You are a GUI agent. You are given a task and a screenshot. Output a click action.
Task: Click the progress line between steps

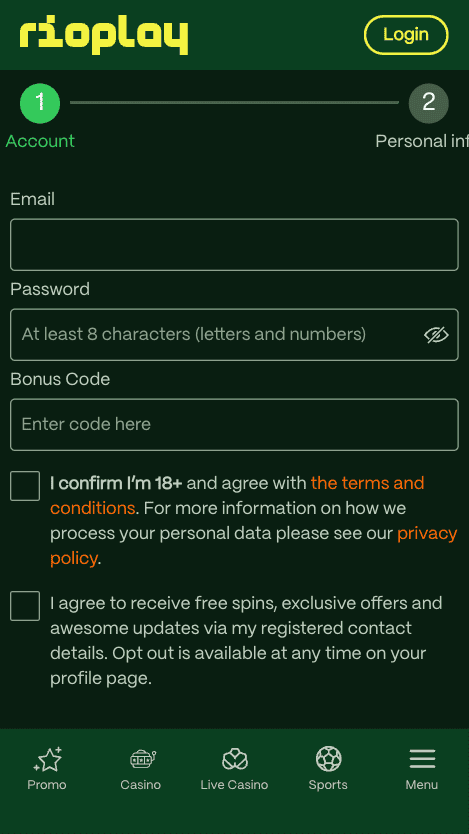tap(234, 103)
